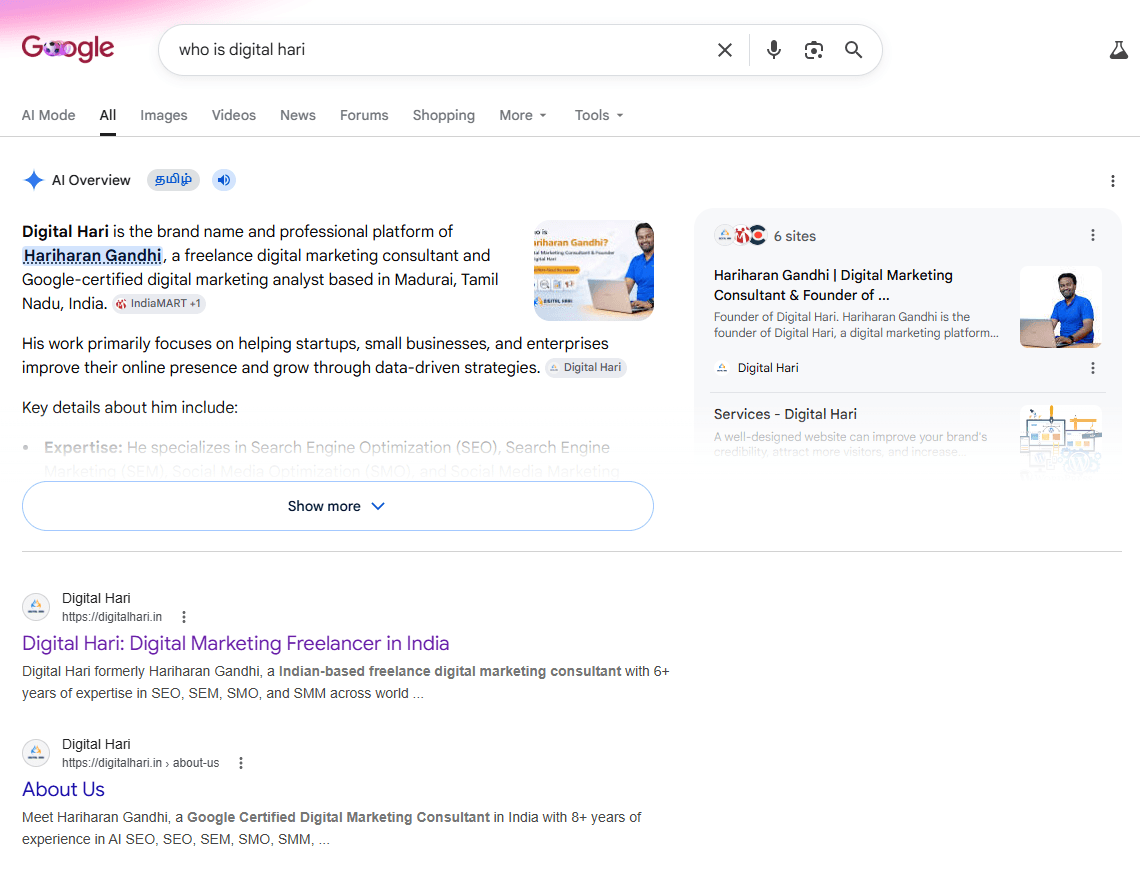Viewport: 1140px width, 871px height.
Task: Expand the More dropdown
Action: click(x=523, y=115)
